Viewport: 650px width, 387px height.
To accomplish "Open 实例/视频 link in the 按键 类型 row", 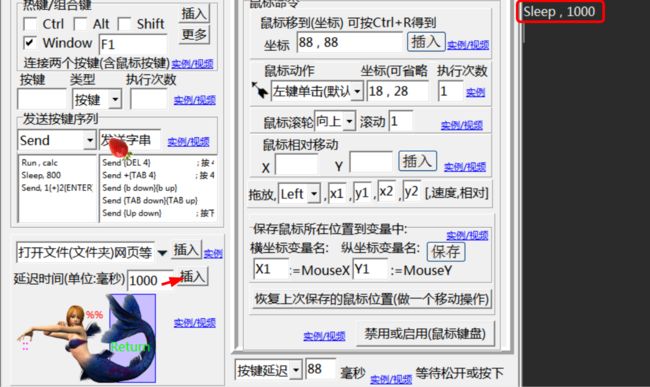I will (x=194, y=100).
